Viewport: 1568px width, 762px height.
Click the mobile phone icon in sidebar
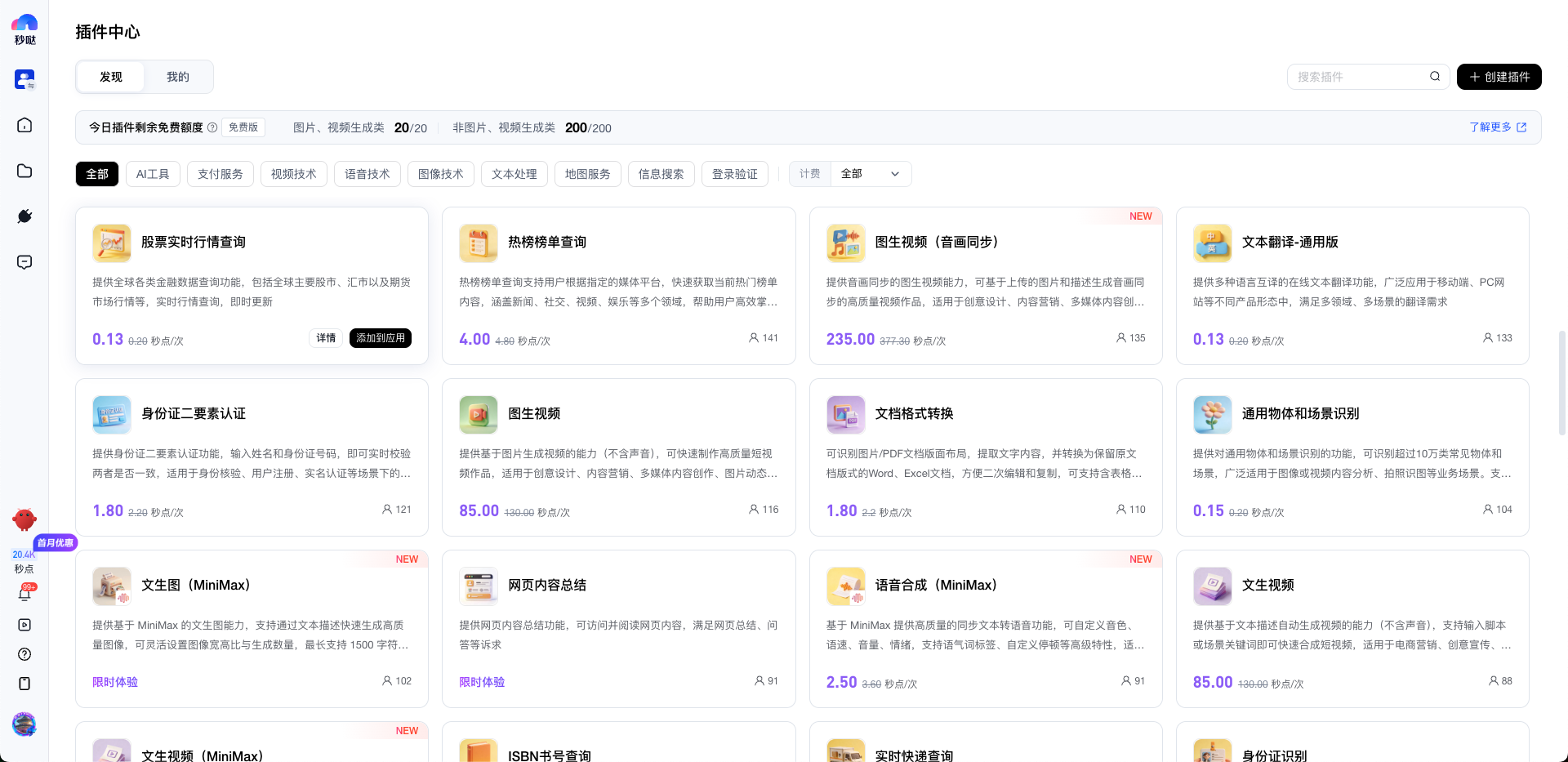(x=24, y=684)
